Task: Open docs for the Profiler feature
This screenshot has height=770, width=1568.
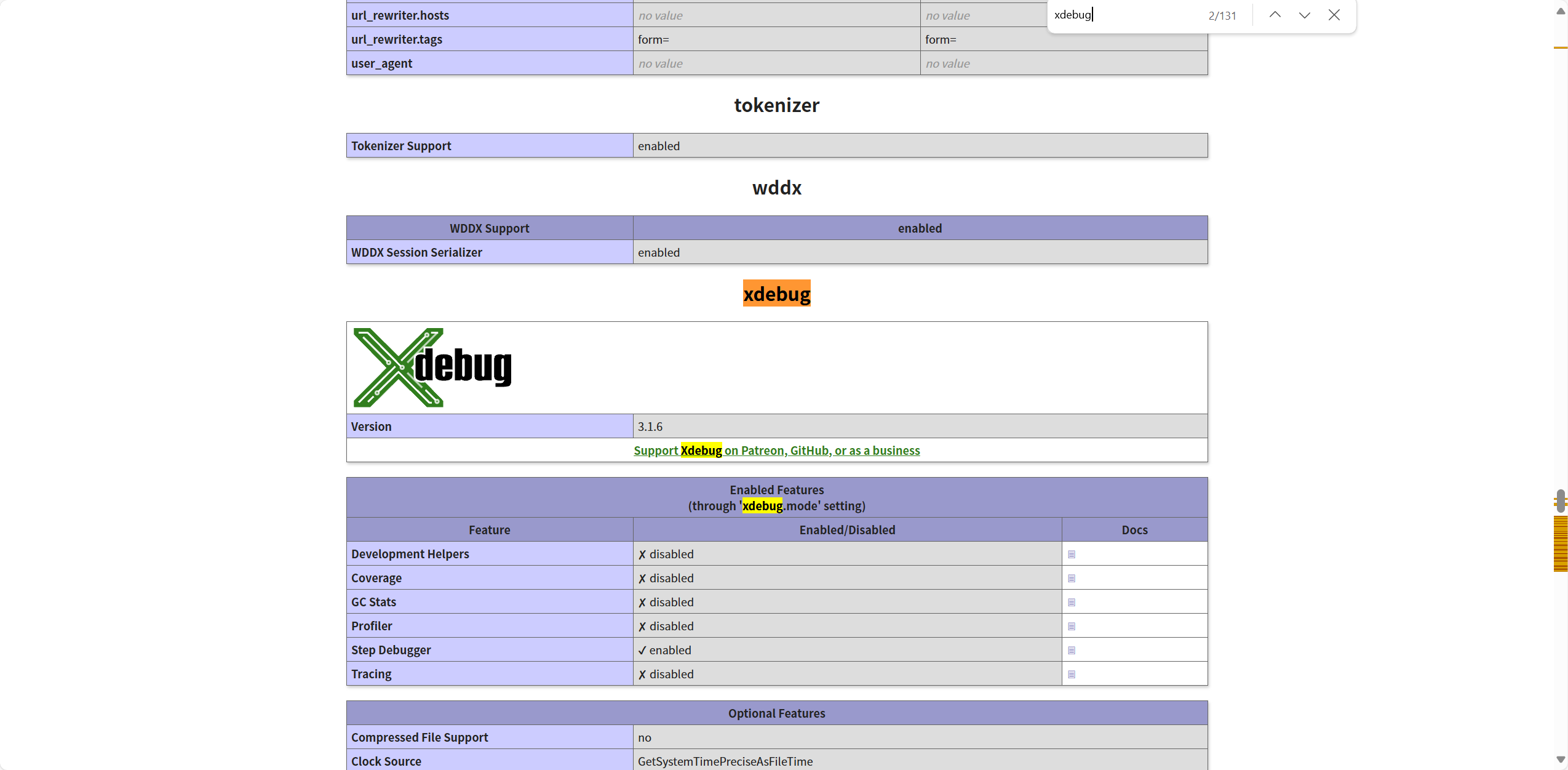Action: [1071, 625]
